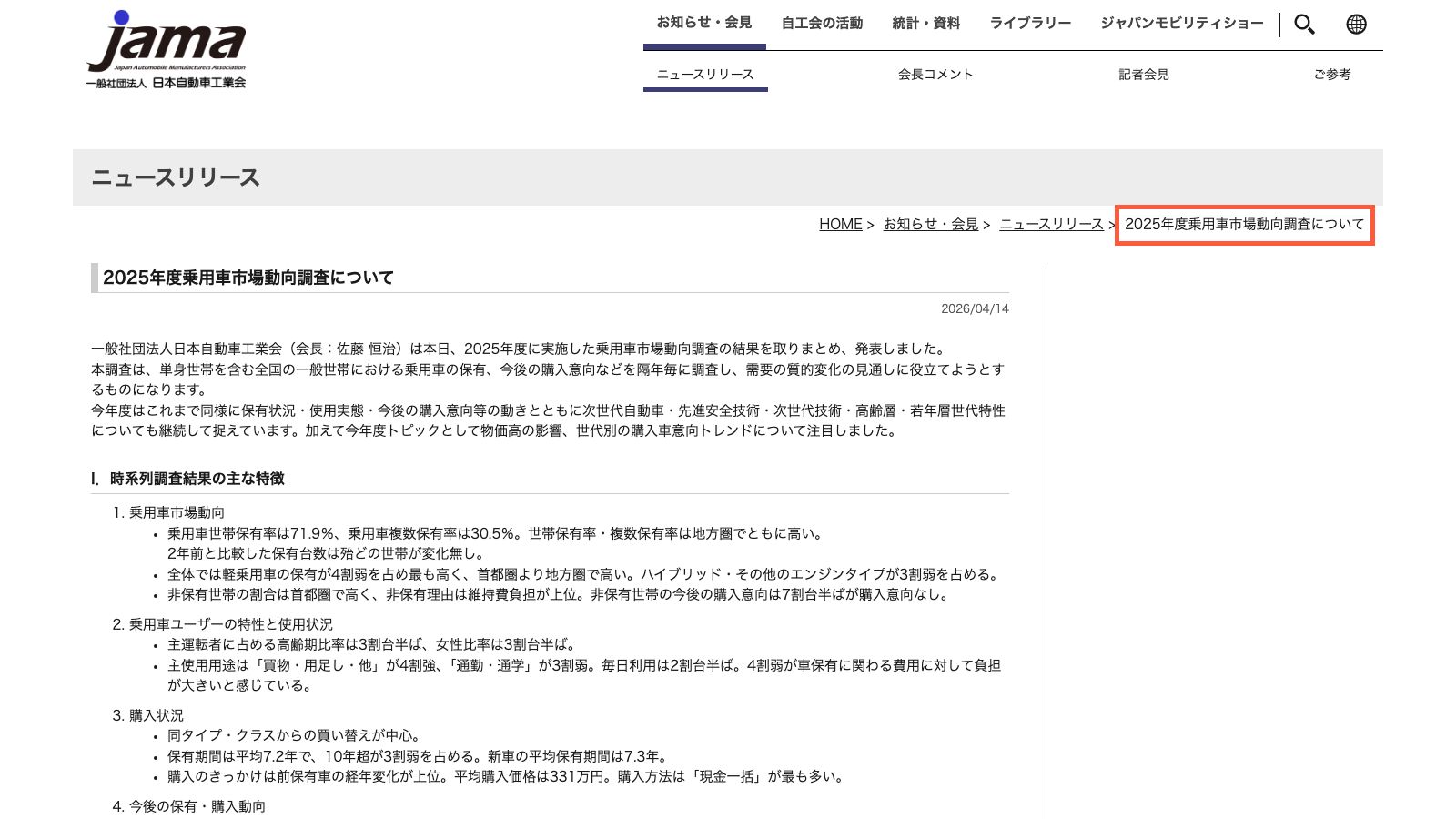Click bullet about 非保有世帯の割合は首都圏で高く

(x=560, y=594)
